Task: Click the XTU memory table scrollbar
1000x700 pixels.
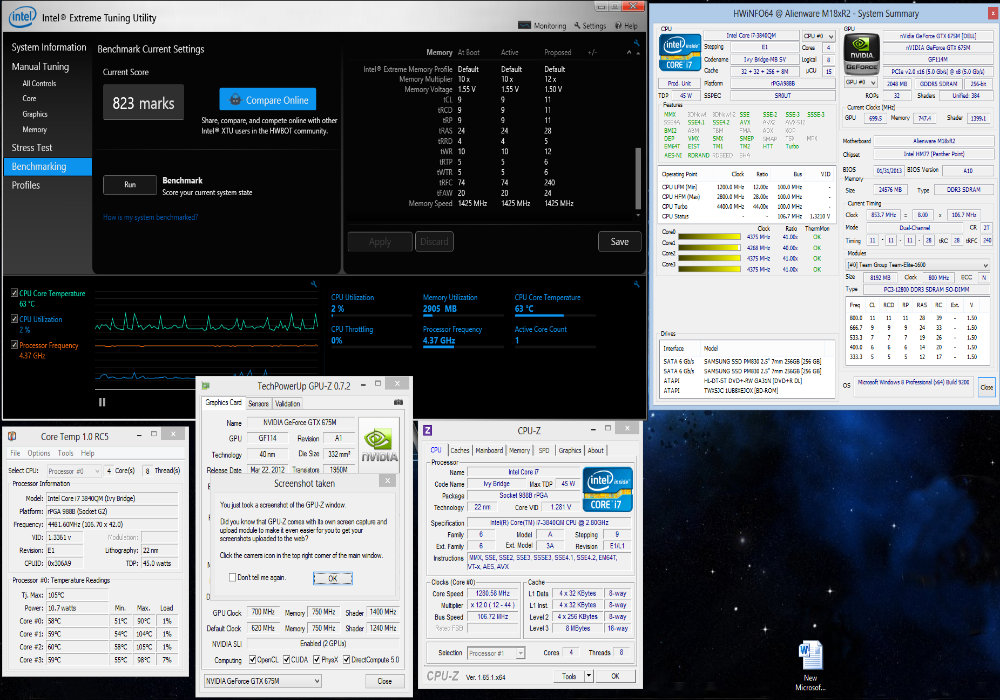Action: pos(638,179)
